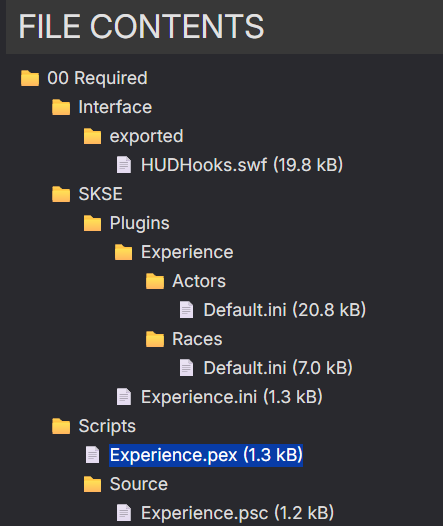Click the Actors folder icon
The height and width of the screenshot is (526, 443).
(x=155, y=281)
